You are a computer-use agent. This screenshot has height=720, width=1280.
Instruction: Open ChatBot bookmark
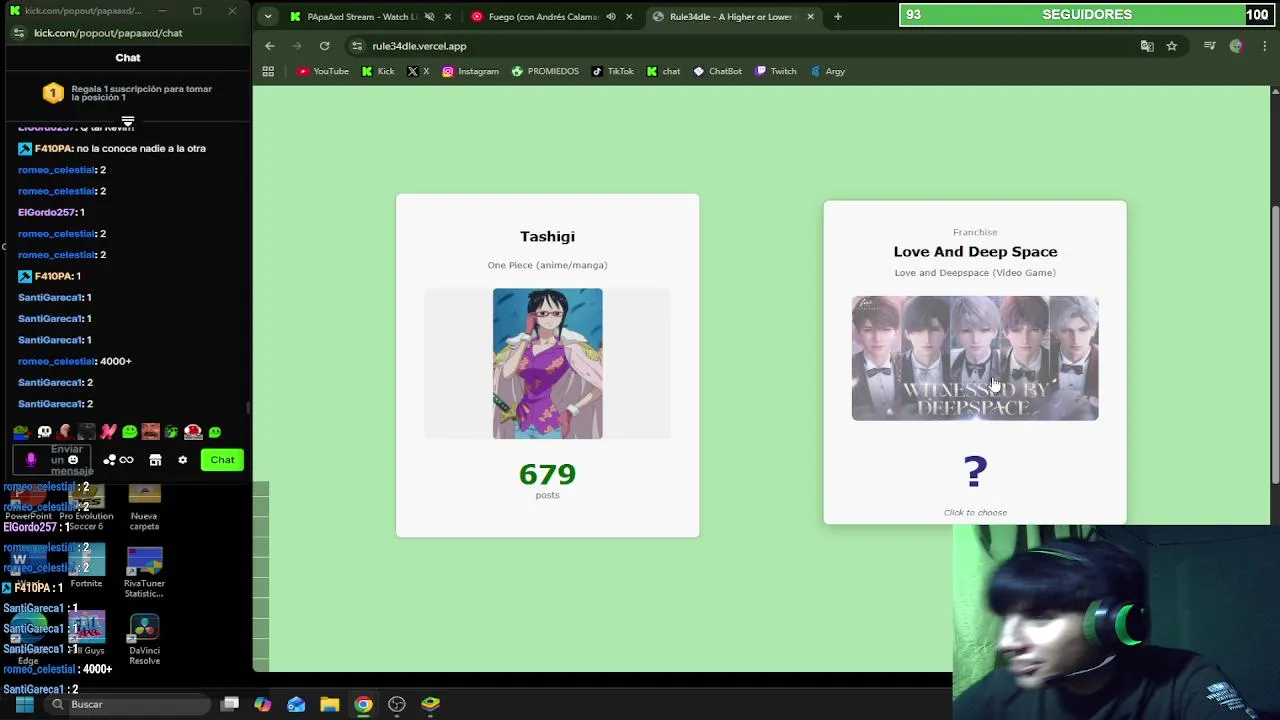718,71
